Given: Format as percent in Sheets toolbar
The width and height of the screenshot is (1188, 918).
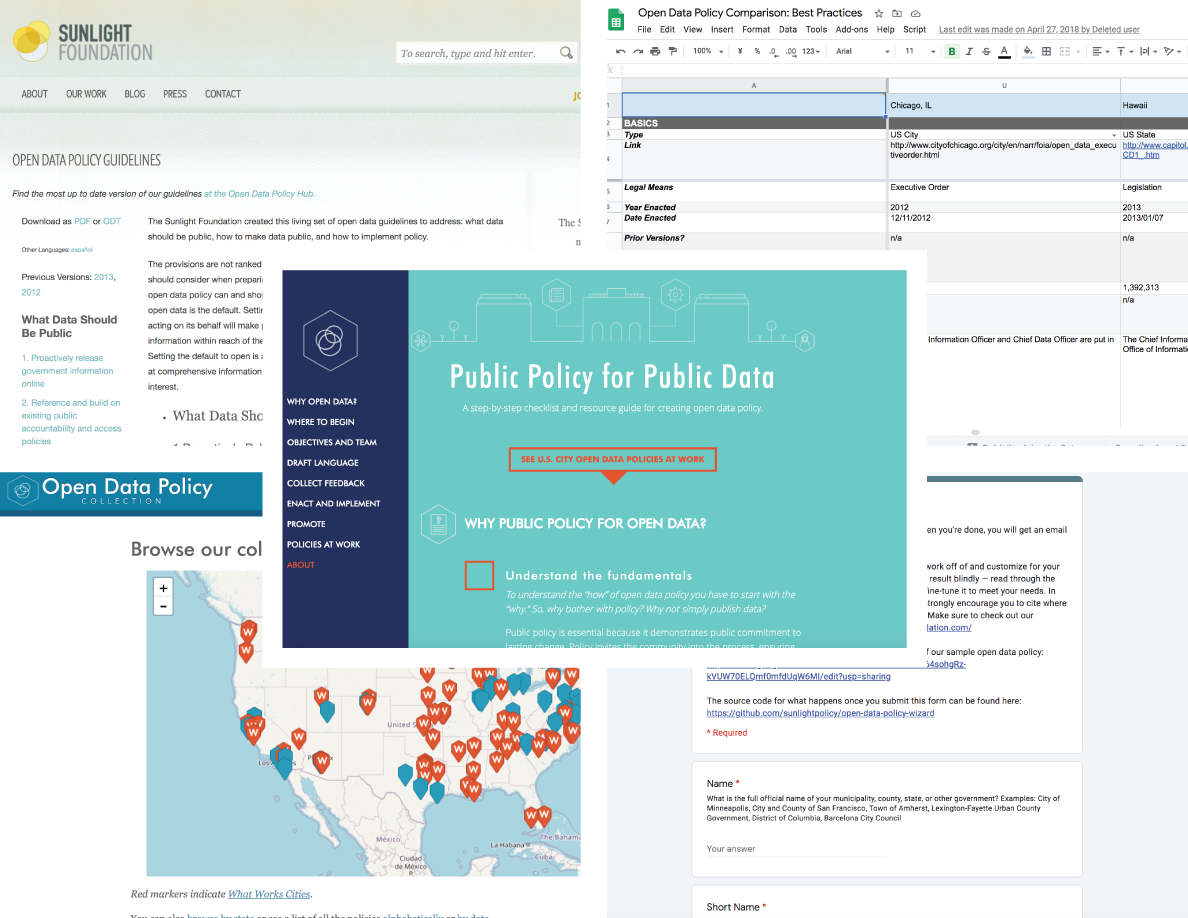Looking at the screenshot, I should [x=757, y=52].
